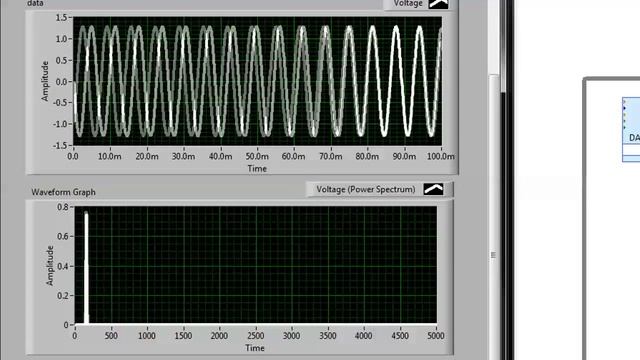Screen dimensions: 640x360
Task: Click the DAQ Assistant block in block diagram
Action: click(x=631, y=129)
